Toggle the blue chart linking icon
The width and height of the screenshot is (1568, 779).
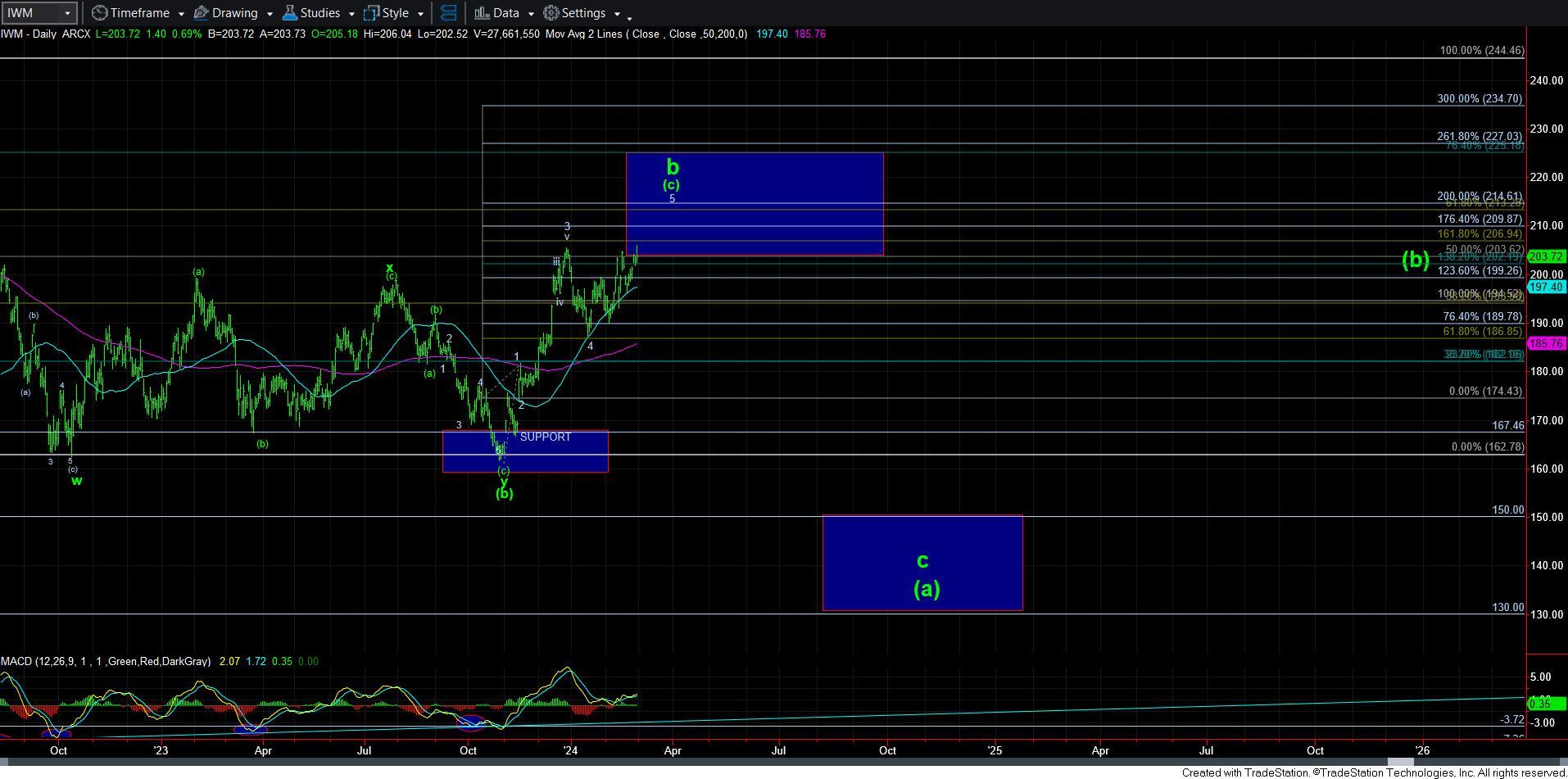pos(448,13)
